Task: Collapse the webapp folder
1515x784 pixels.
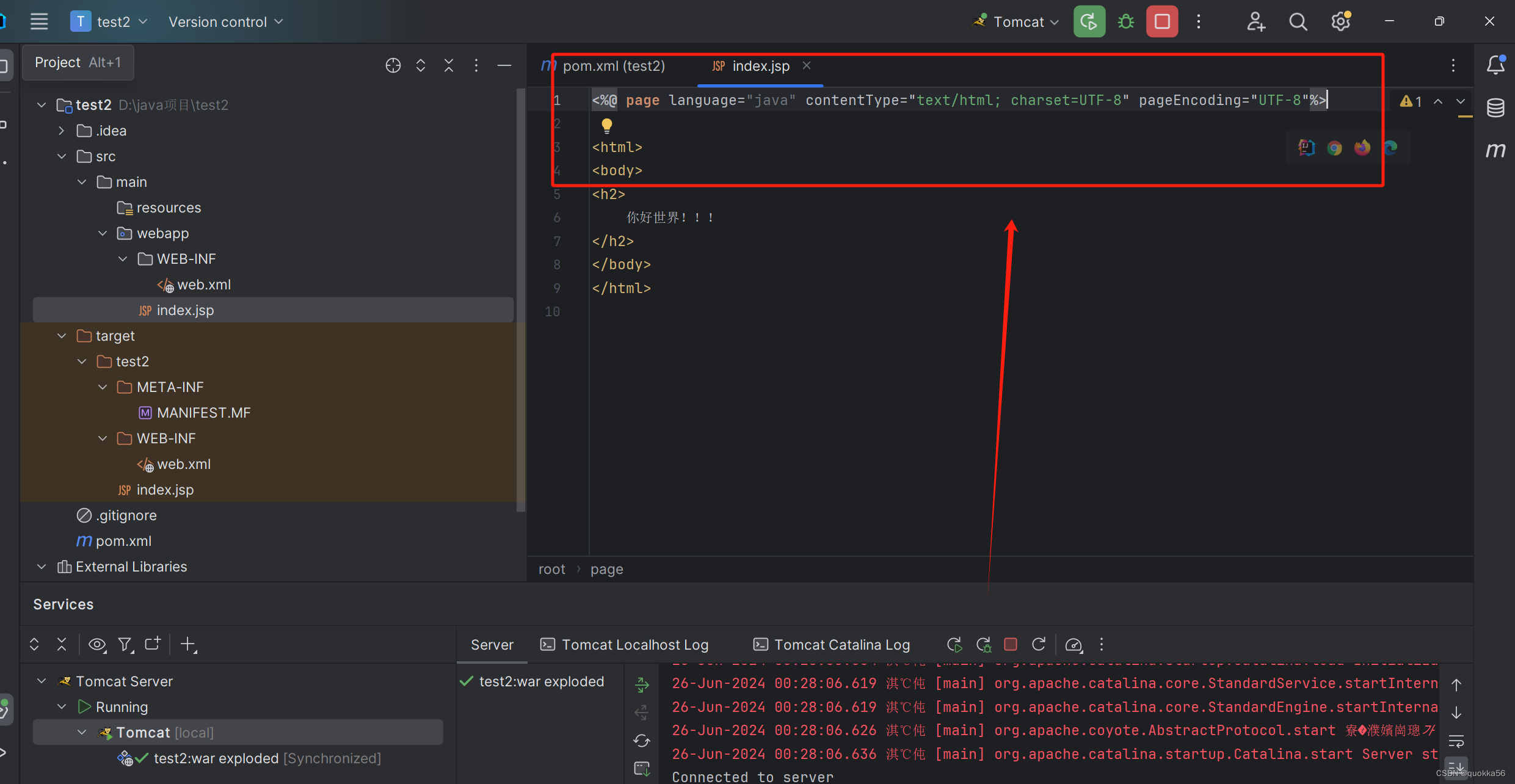Action: coord(103,233)
